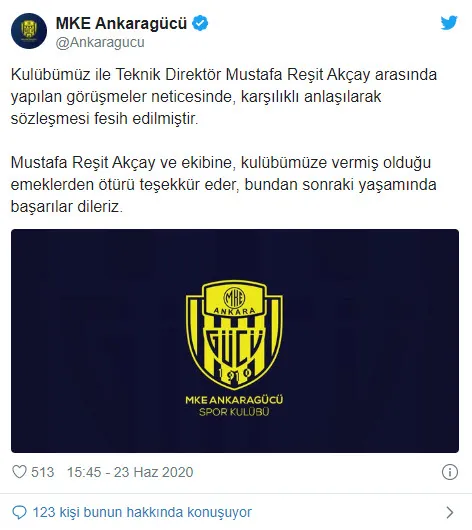Click the "MKE ANKARAGÜCÜ" caption in image

234,400
